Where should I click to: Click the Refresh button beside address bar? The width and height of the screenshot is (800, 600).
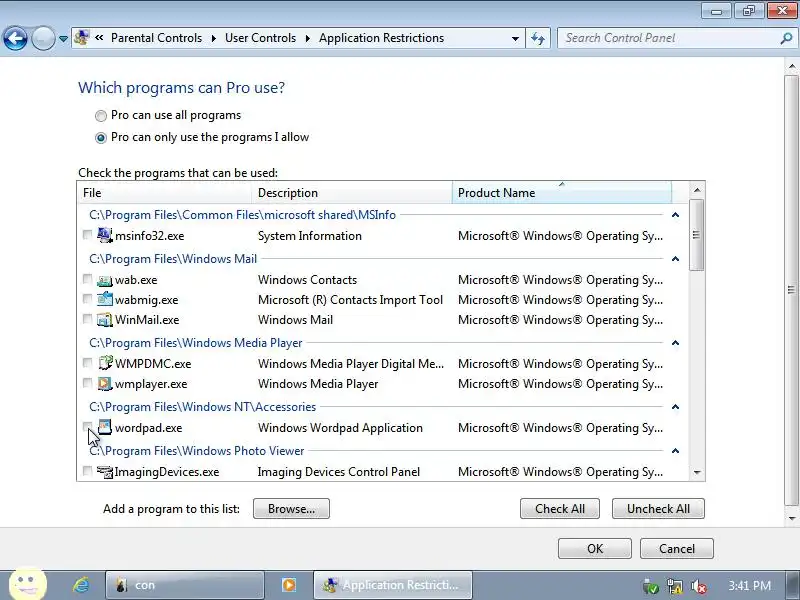538,38
